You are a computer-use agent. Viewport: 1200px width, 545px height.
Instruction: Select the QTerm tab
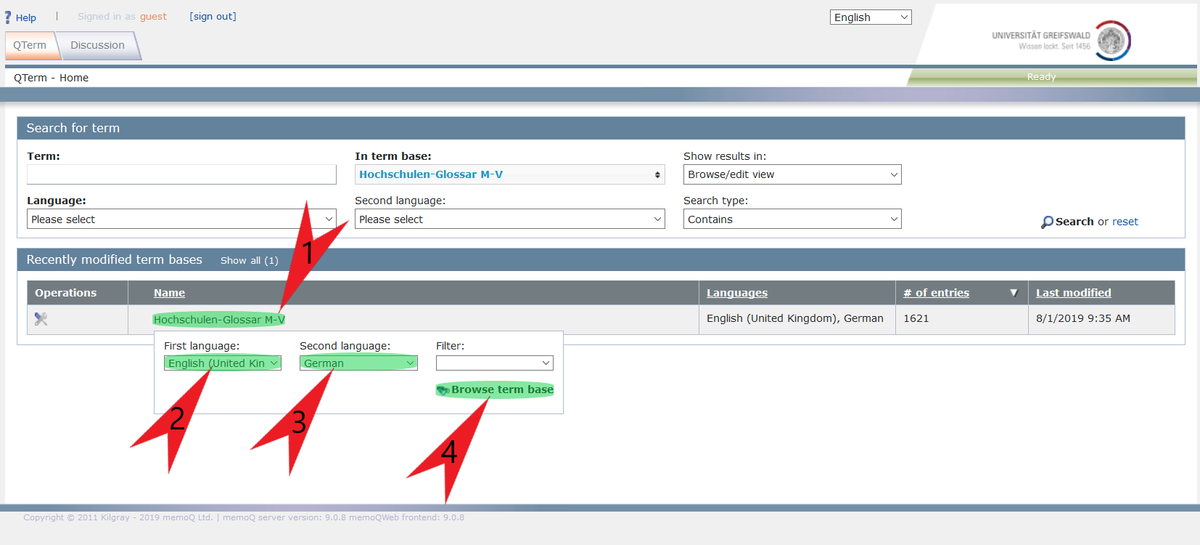[x=28, y=45]
